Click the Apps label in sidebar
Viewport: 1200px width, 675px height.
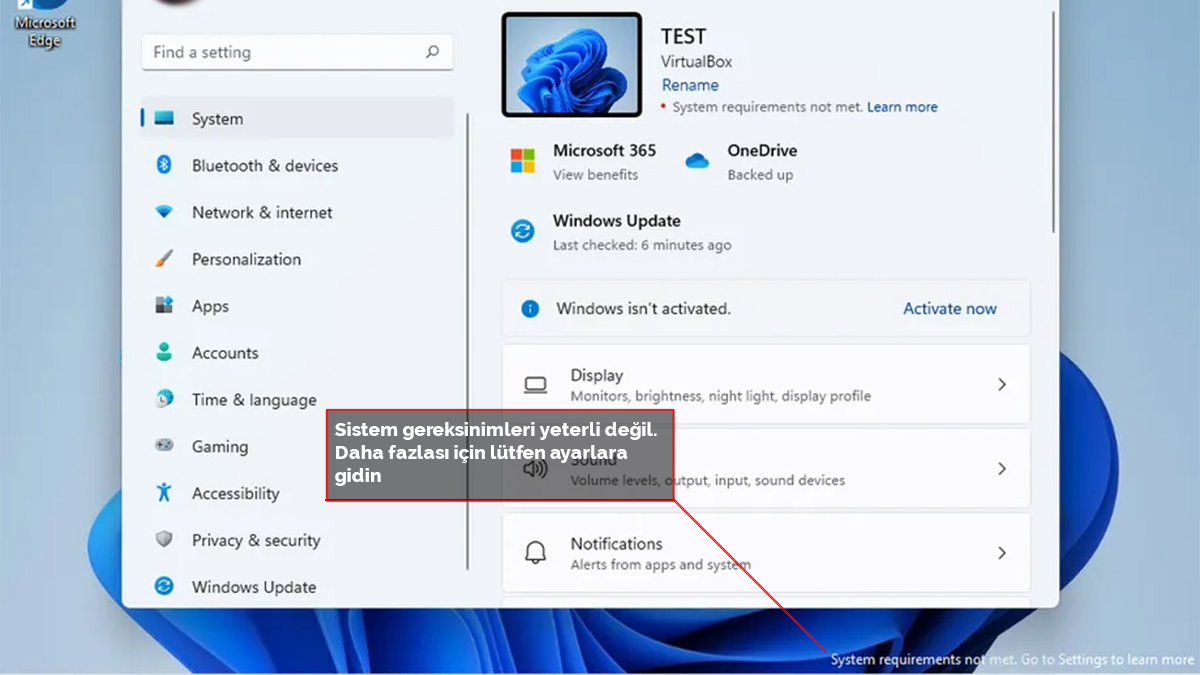coord(210,306)
